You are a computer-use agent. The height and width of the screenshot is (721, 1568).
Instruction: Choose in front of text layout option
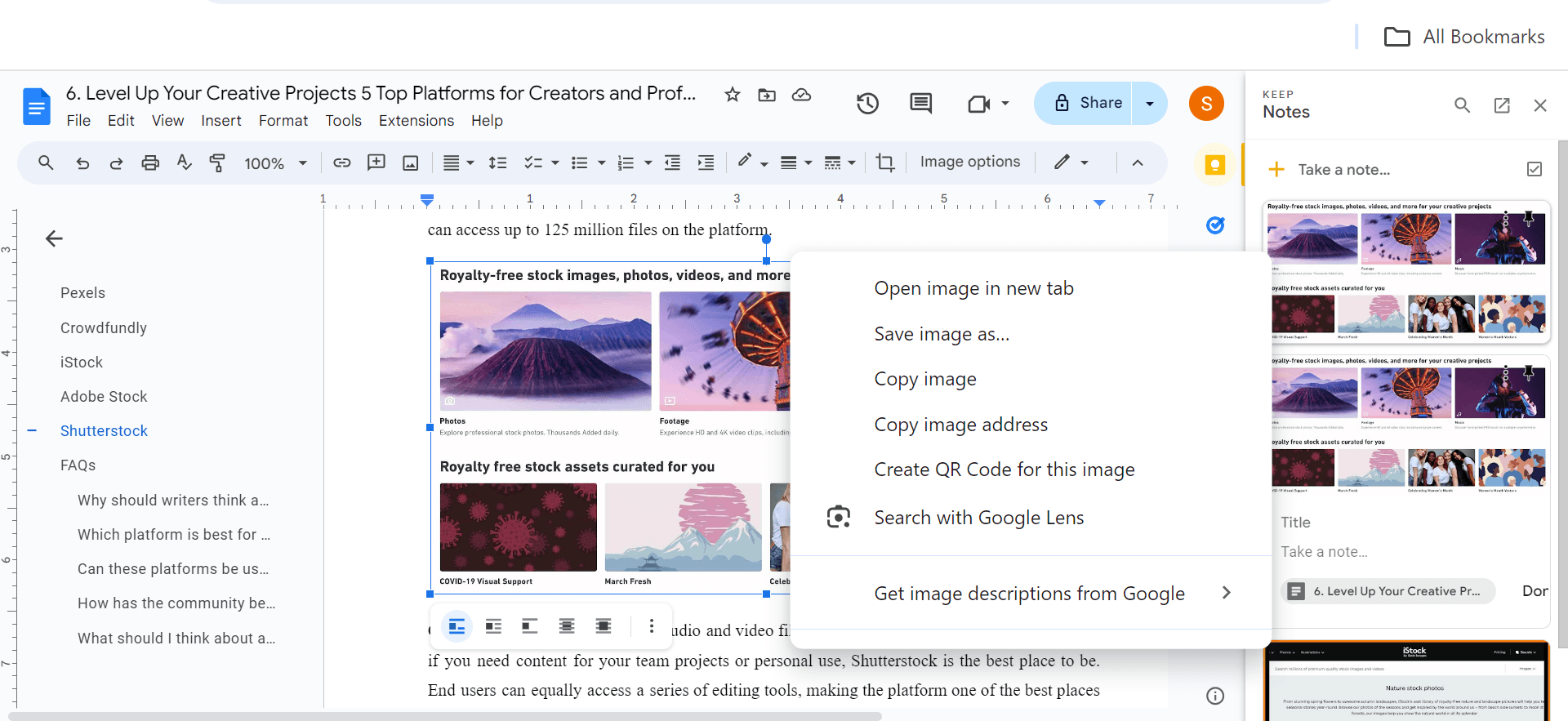(604, 626)
